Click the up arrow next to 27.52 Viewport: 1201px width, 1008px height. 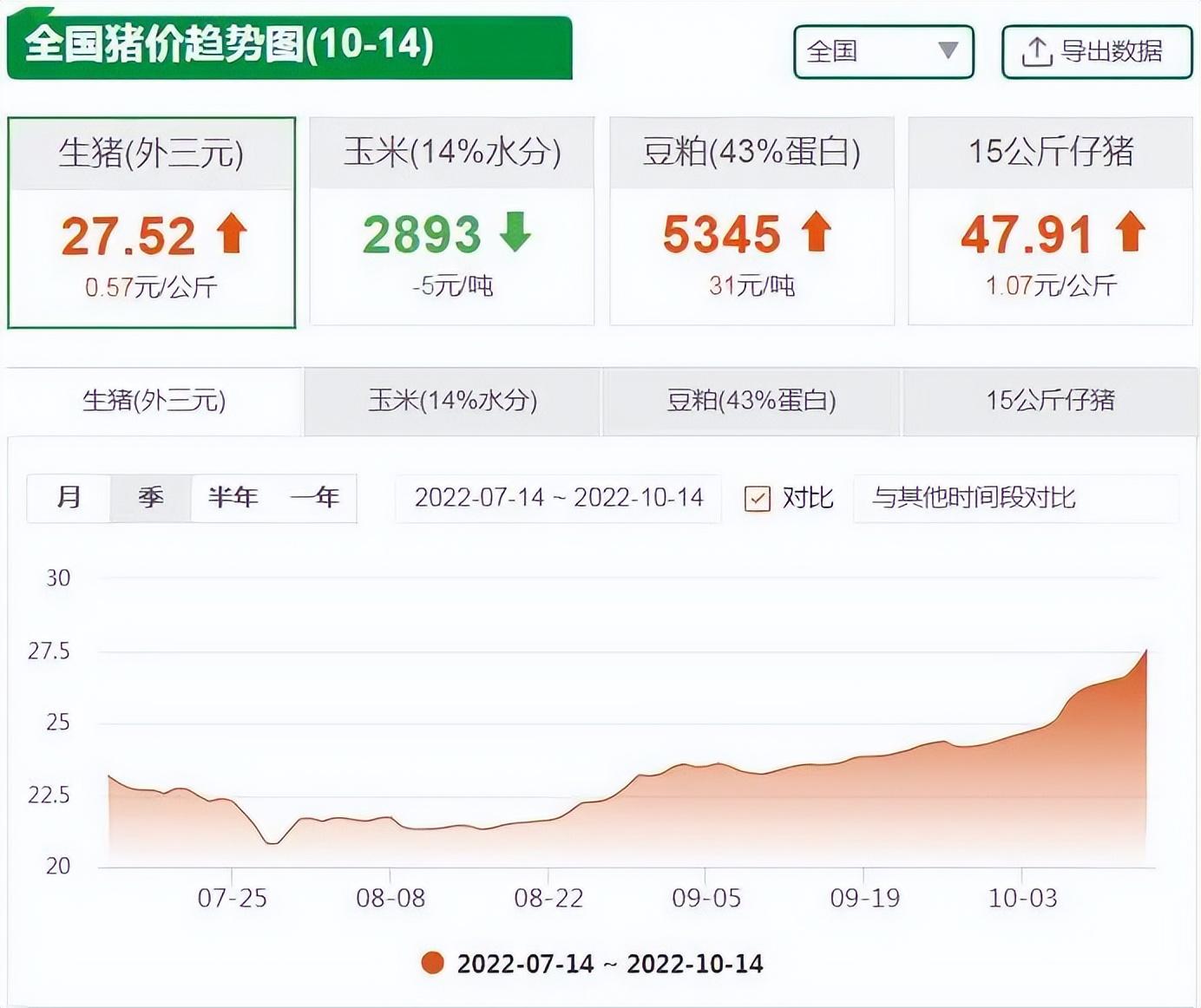232,233
